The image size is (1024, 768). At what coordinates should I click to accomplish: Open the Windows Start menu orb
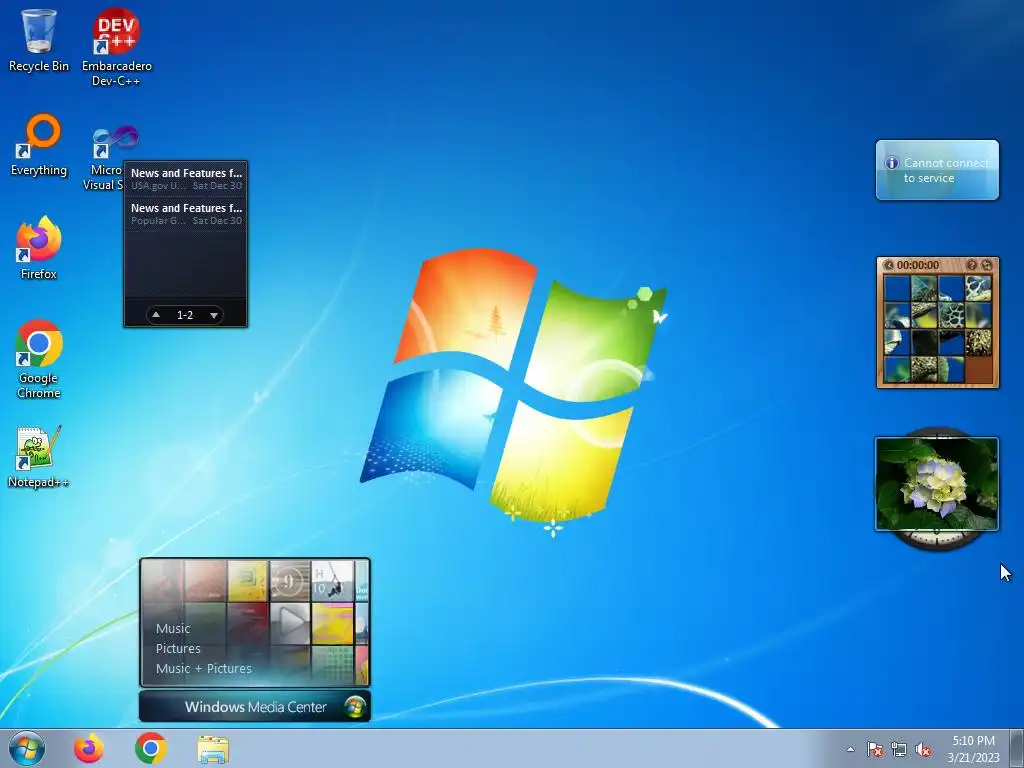pos(27,748)
